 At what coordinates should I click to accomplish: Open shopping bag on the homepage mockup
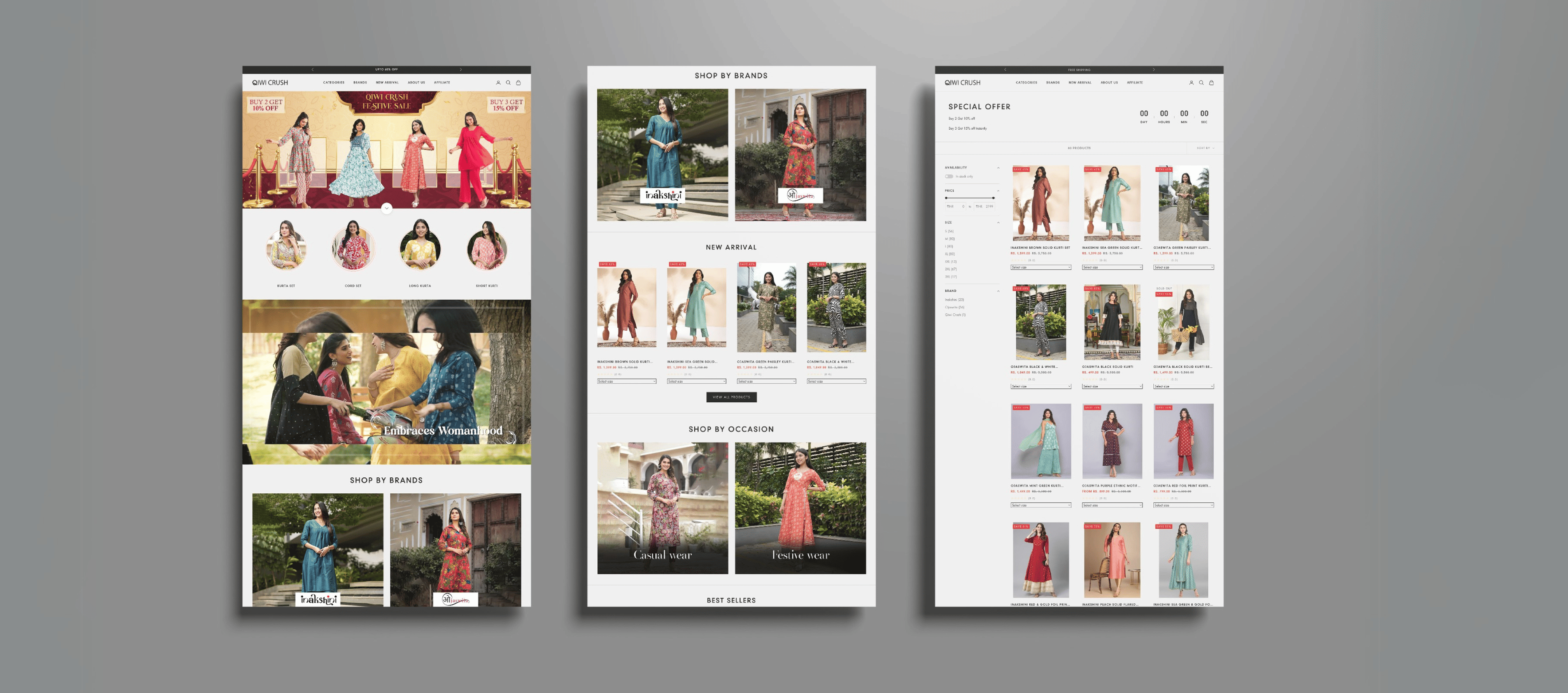519,83
